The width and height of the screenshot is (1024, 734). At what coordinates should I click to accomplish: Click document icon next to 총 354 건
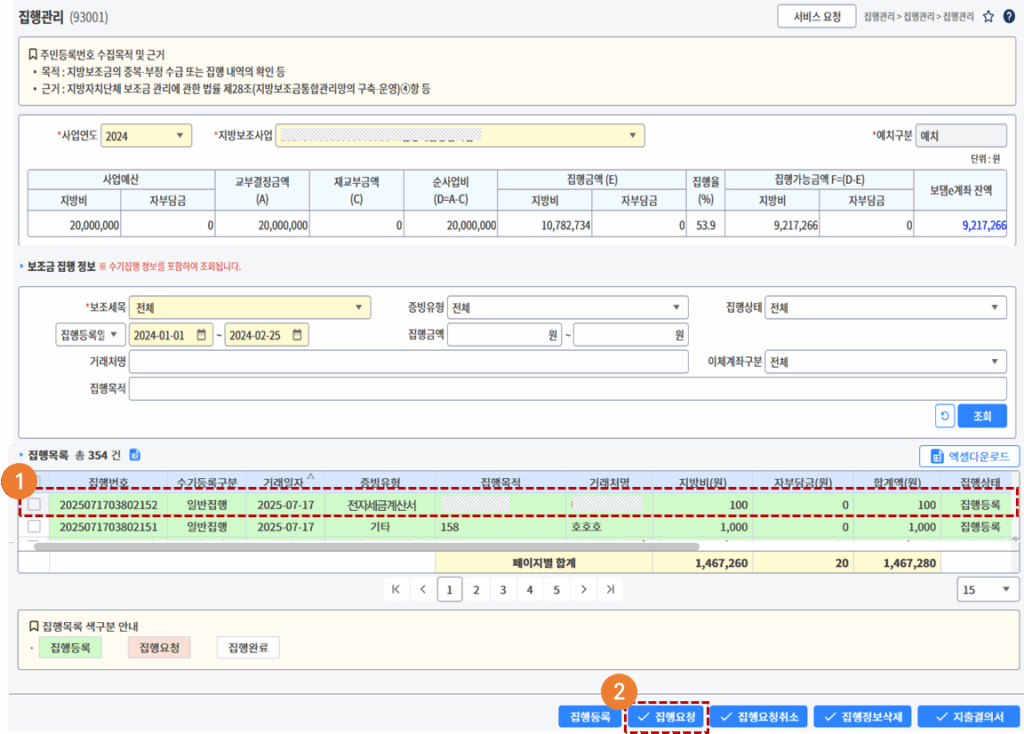(x=135, y=455)
